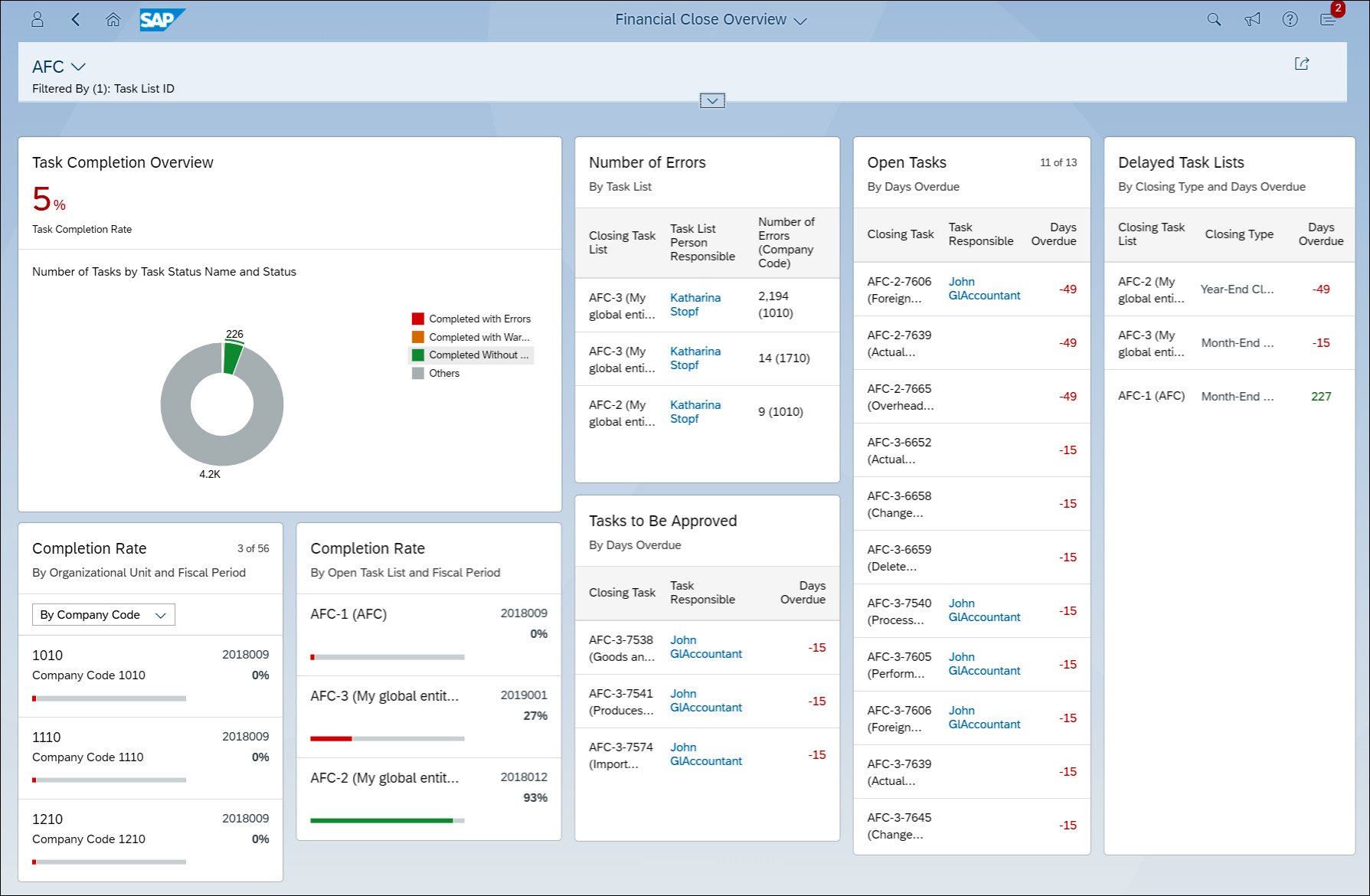Expand the filter bar chevron
The width and height of the screenshot is (1370, 896).
(x=711, y=100)
